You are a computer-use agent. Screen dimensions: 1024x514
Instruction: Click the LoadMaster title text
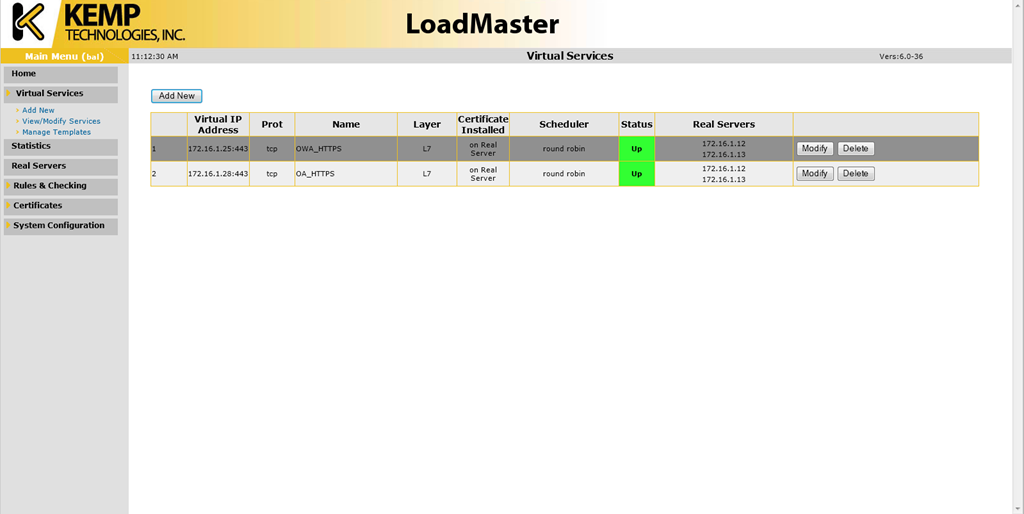pos(482,24)
